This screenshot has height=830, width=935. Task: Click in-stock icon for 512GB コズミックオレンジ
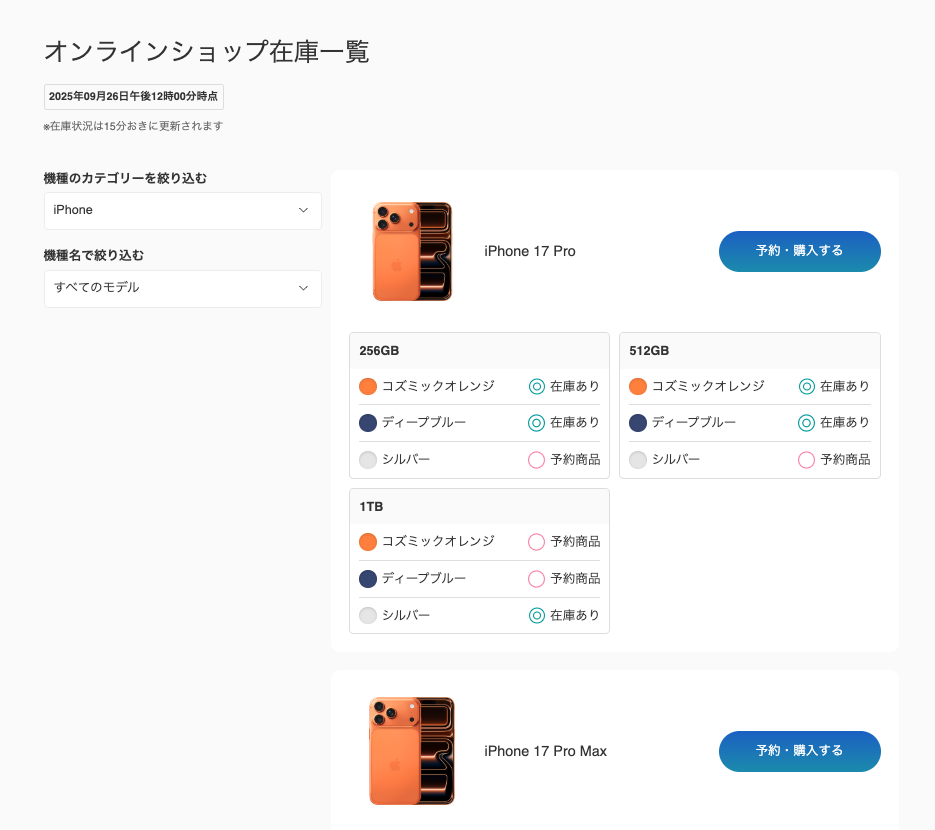coord(807,386)
